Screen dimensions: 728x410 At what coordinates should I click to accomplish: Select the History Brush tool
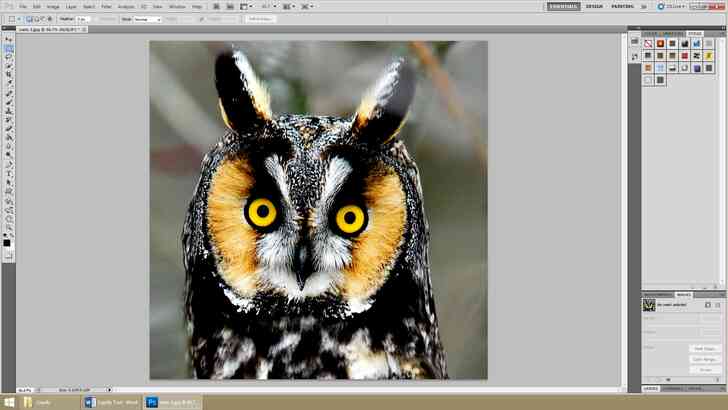click(8, 120)
